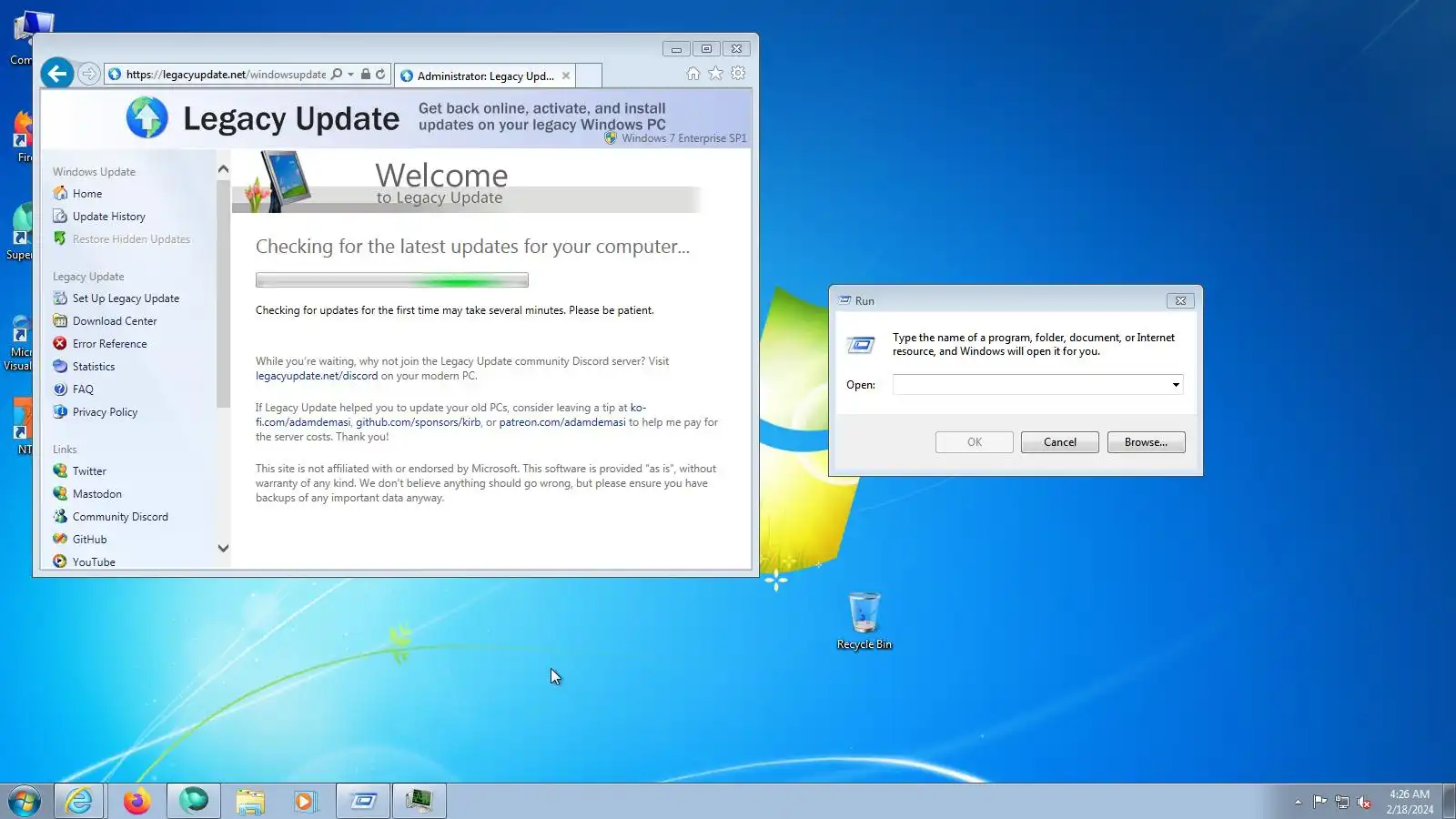Image resolution: width=1456 pixels, height=819 pixels.
Task: Close the Administrator: Legacy Update tab
Action: tap(566, 76)
